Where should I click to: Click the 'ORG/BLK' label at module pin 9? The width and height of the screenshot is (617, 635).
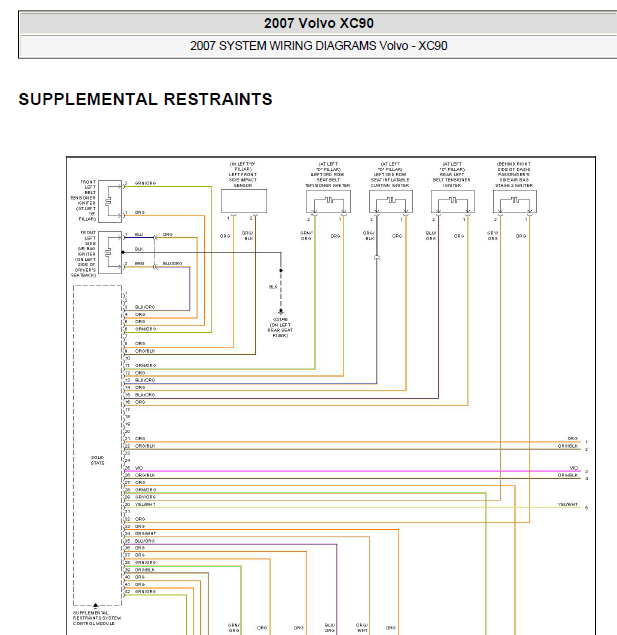pos(145,351)
